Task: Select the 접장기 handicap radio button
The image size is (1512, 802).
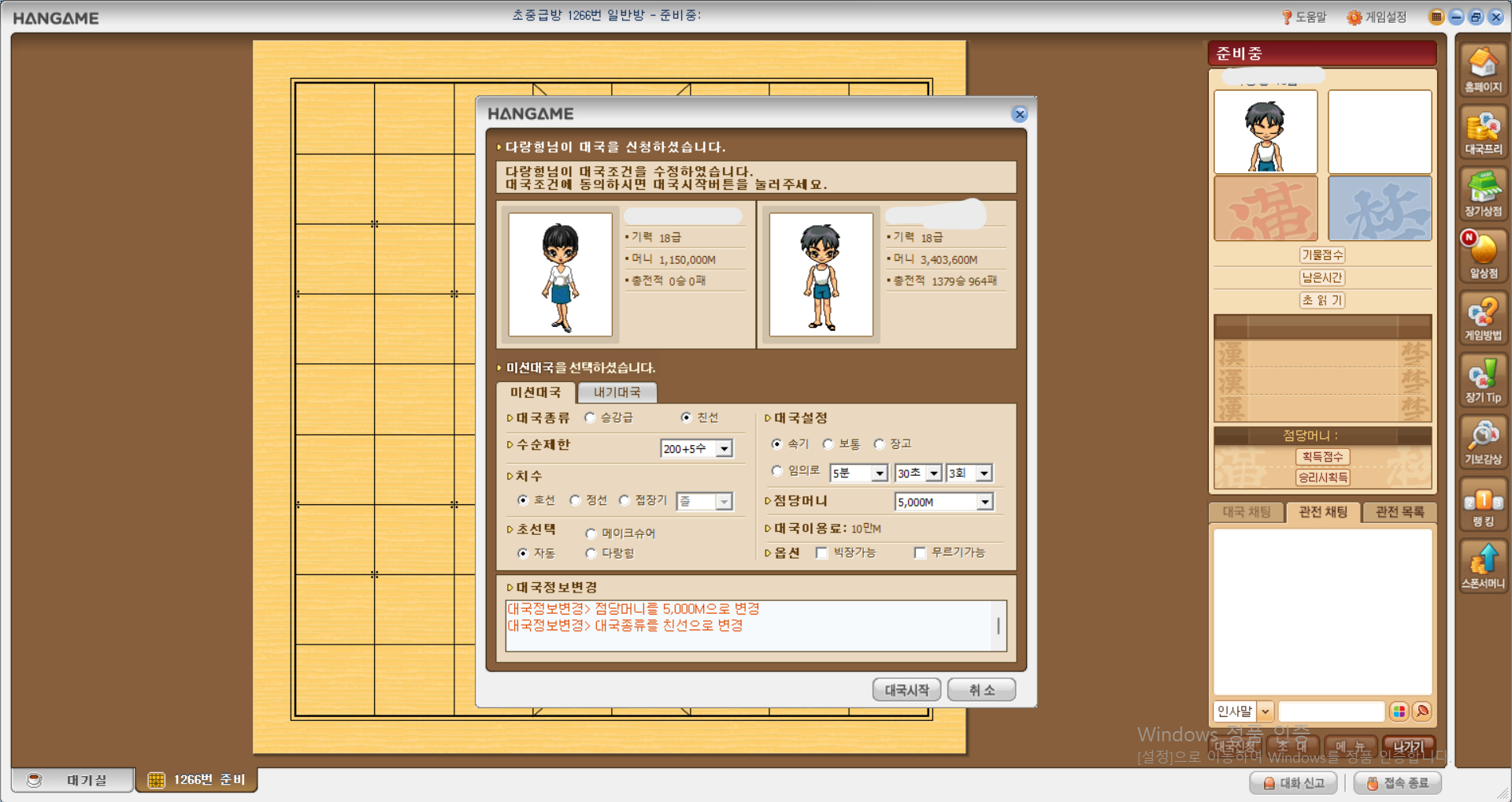Action: tap(624, 500)
